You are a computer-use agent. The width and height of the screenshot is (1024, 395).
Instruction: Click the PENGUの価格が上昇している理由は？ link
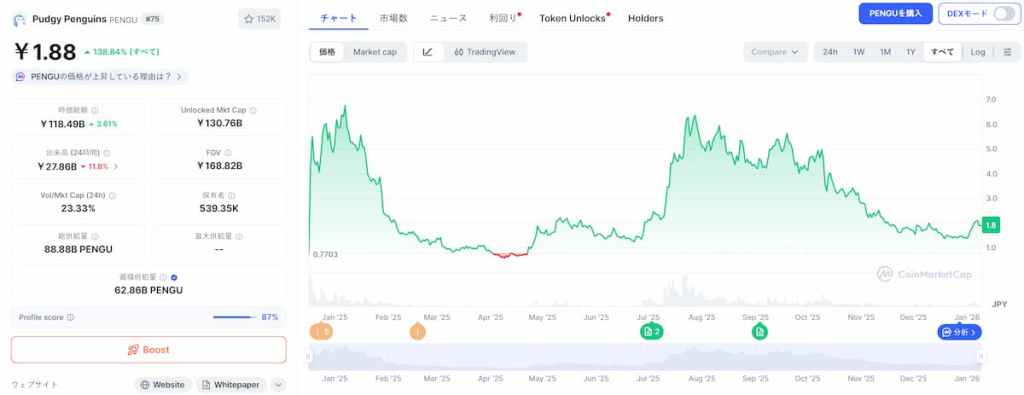click(x=99, y=77)
